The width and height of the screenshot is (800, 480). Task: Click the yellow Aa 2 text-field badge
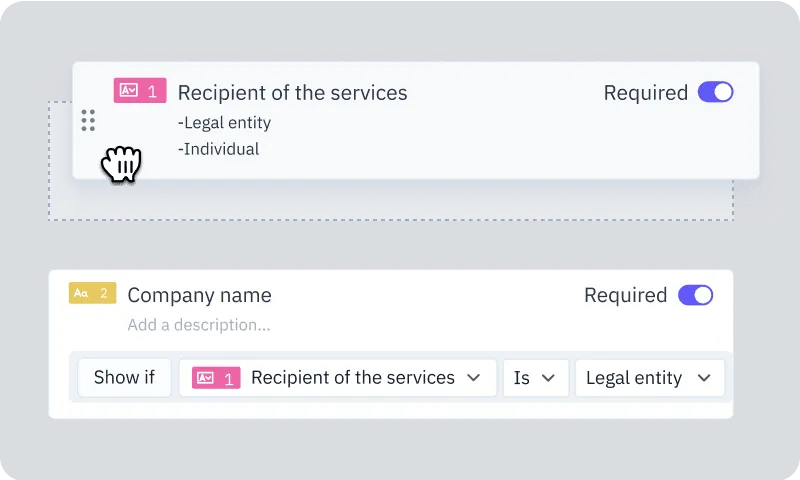click(92, 293)
